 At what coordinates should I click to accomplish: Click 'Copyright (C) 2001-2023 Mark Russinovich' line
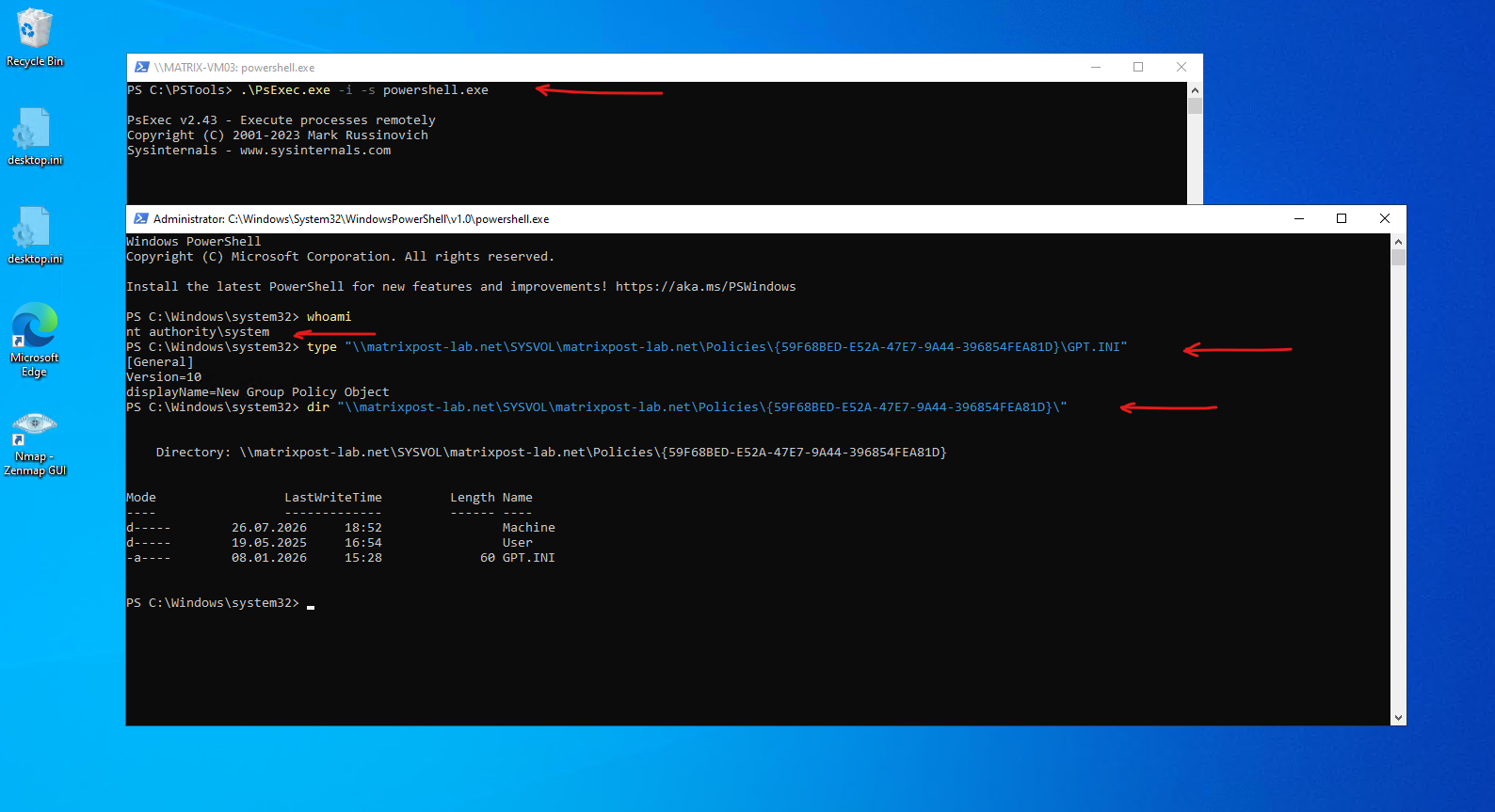278,135
